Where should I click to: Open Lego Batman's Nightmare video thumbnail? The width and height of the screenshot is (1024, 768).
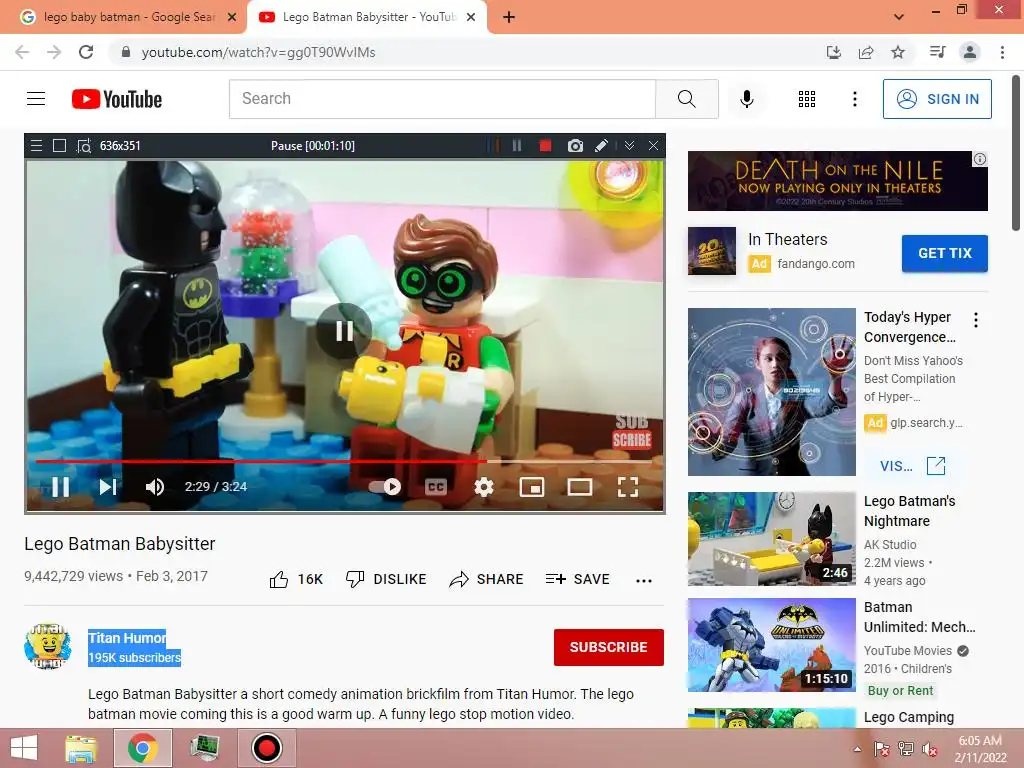point(771,539)
